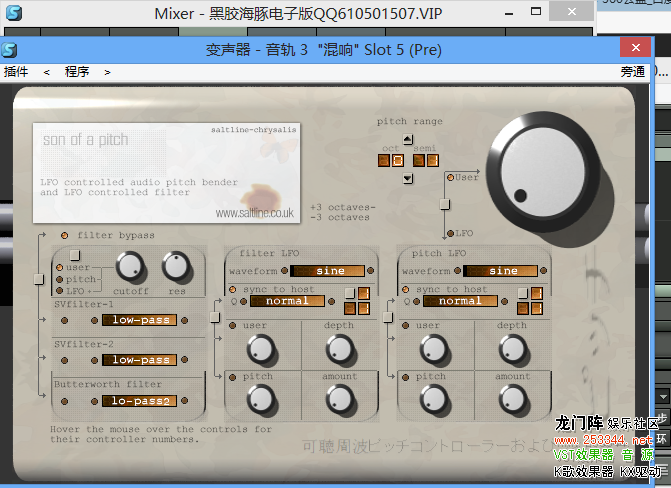Select pitch LFO user mode LED

point(406,326)
